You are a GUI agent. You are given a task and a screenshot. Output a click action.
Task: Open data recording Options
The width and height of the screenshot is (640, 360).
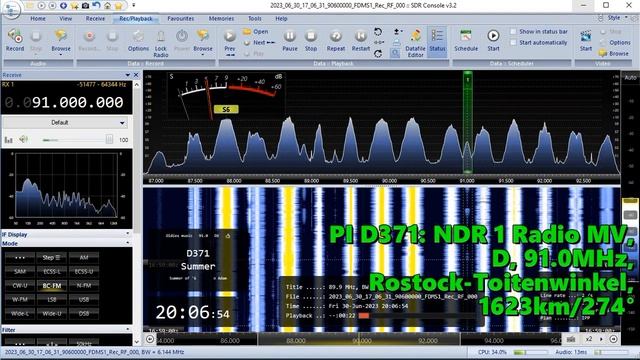[138, 40]
